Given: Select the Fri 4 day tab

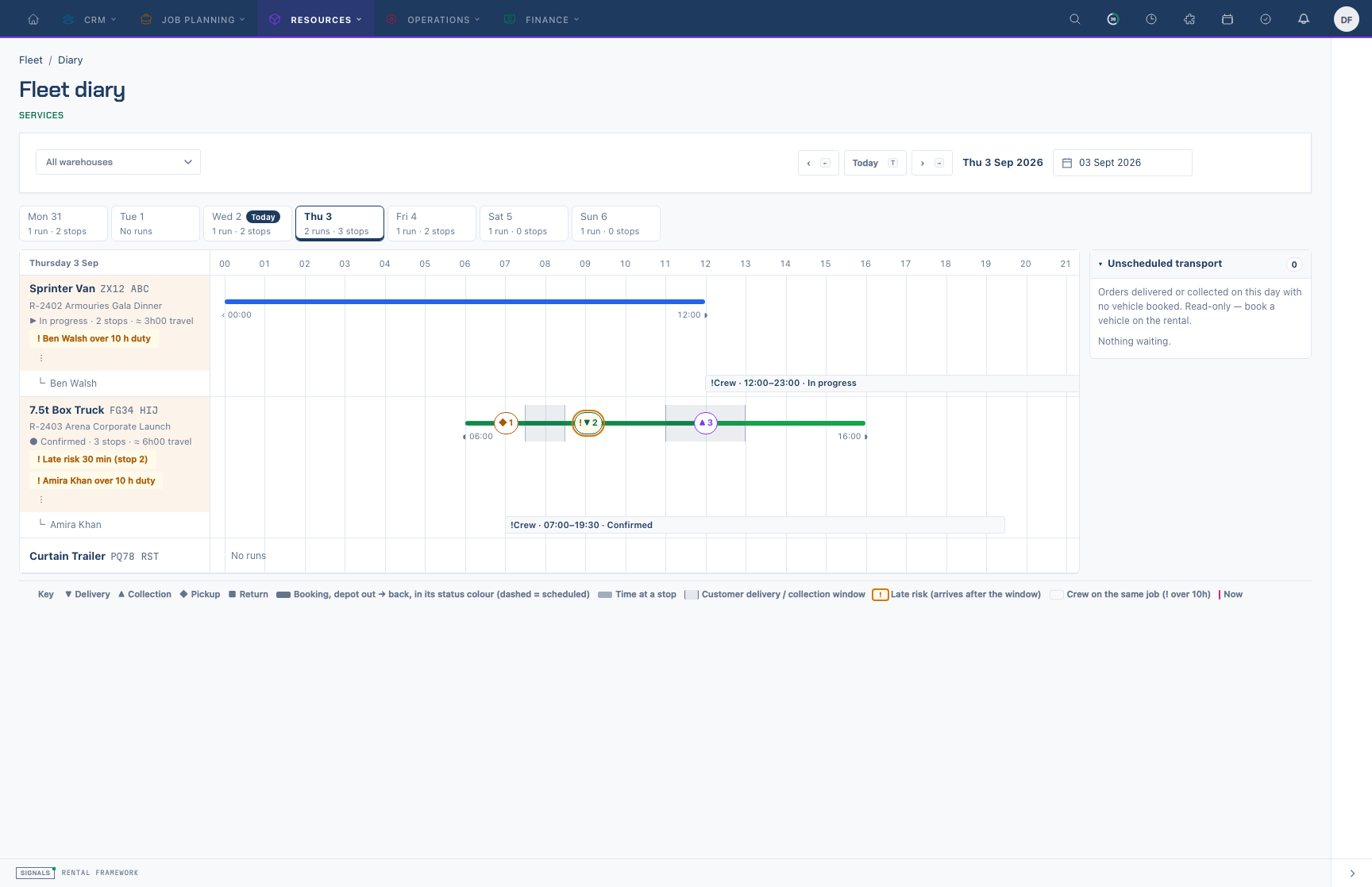Looking at the screenshot, I should point(432,223).
